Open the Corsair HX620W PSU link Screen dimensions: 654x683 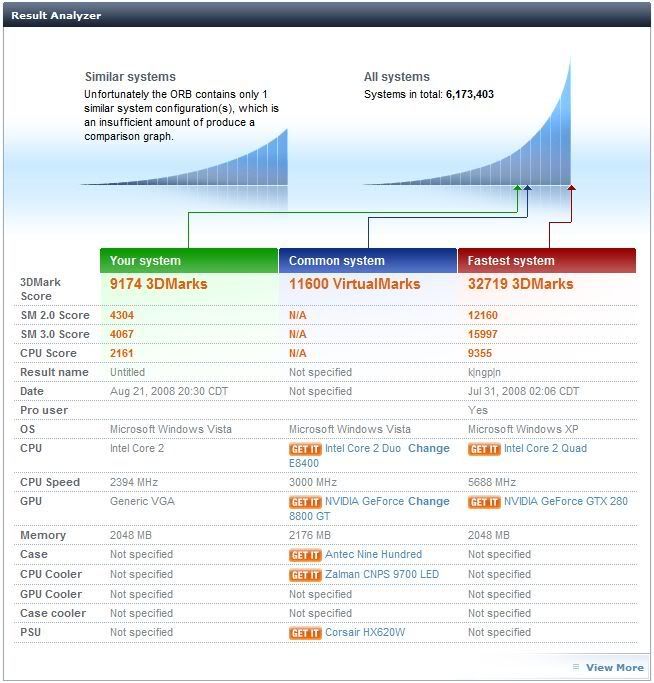pos(365,632)
